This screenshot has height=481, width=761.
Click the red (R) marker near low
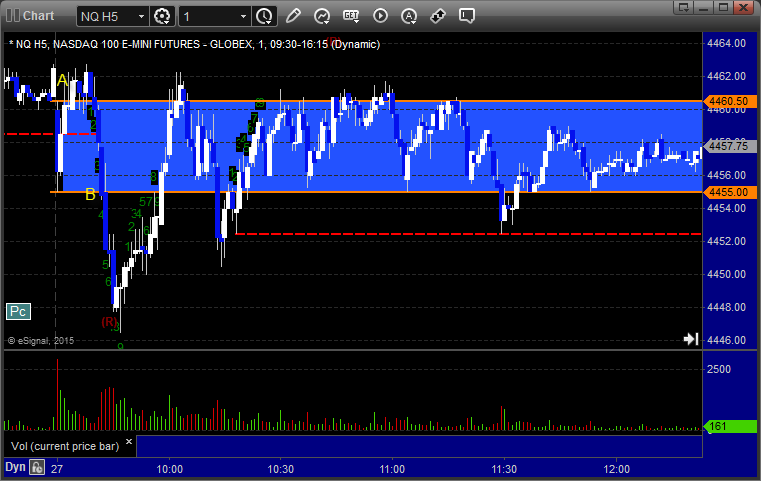point(109,322)
